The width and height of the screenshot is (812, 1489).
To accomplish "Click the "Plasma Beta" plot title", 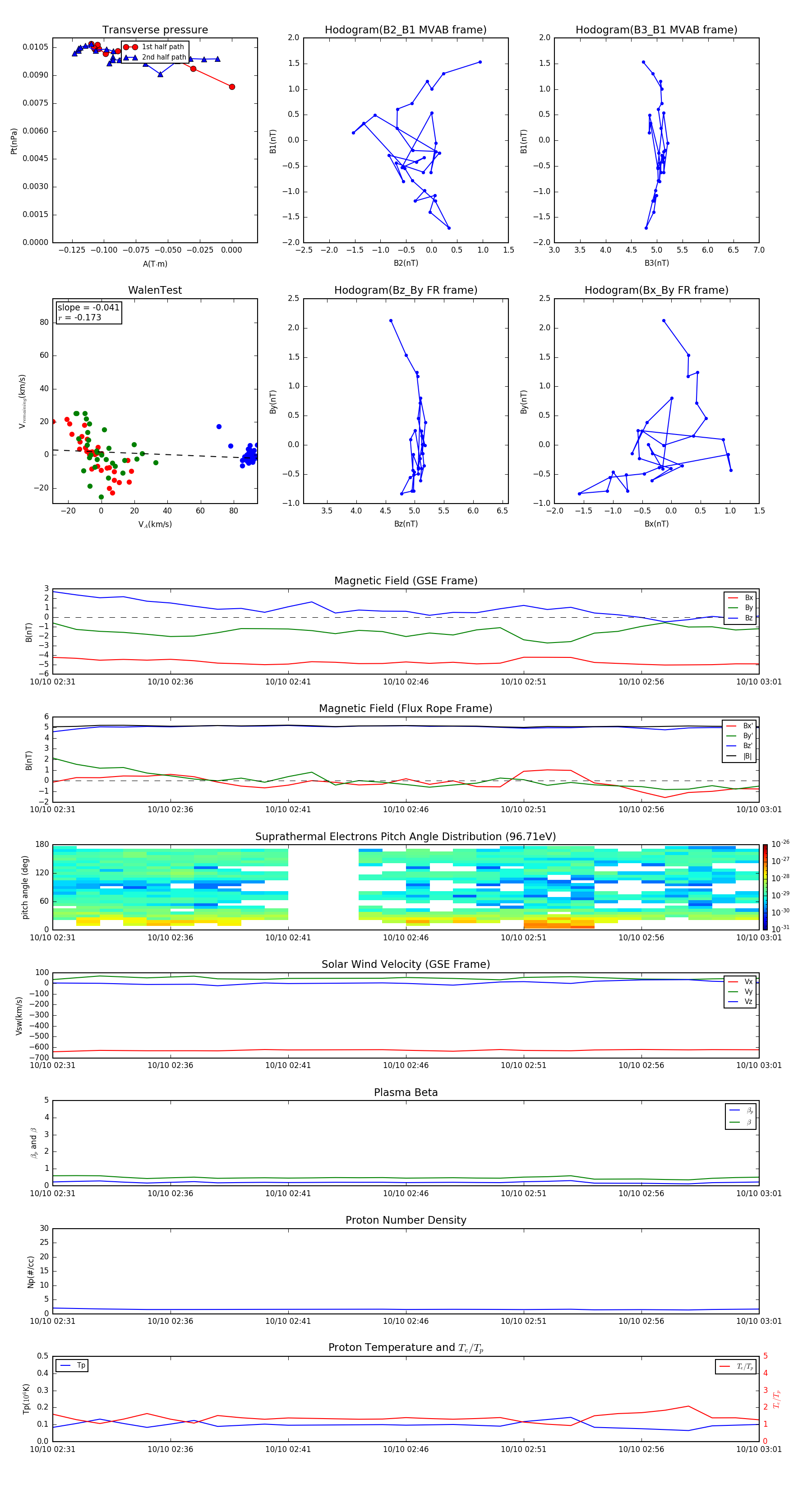I will tap(406, 1092).
